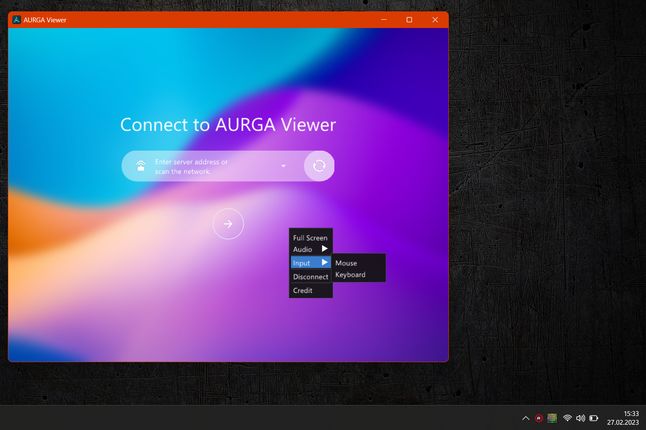Close the AURGA Viewer window
The height and width of the screenshot is (430, 646).
tap(435, 20)
